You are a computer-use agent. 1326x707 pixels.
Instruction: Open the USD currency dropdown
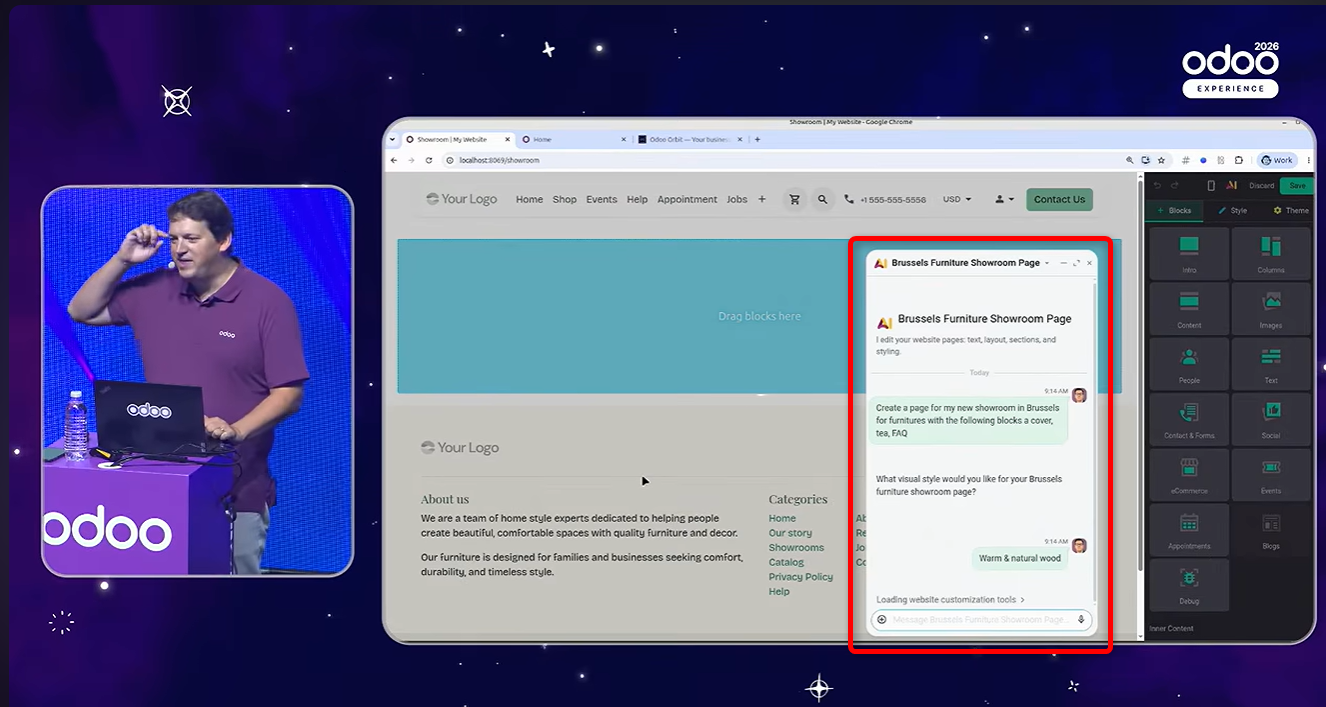[x=957, y=200]
